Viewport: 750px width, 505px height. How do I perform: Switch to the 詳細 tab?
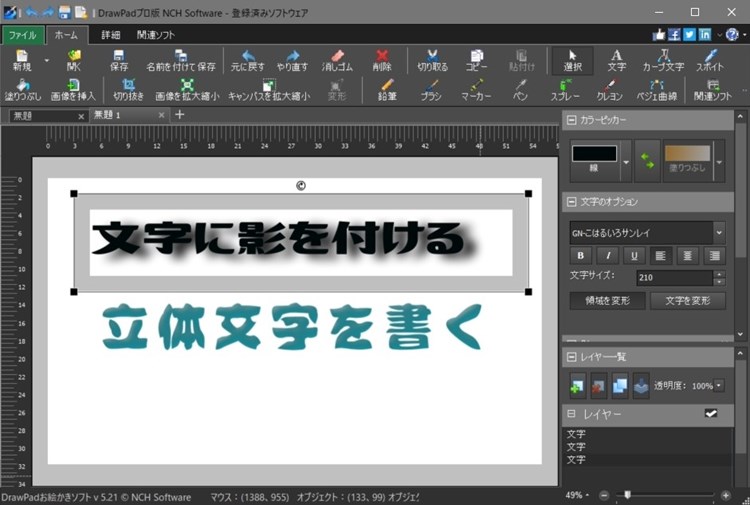pyautogui.click(x=110, y=35)
